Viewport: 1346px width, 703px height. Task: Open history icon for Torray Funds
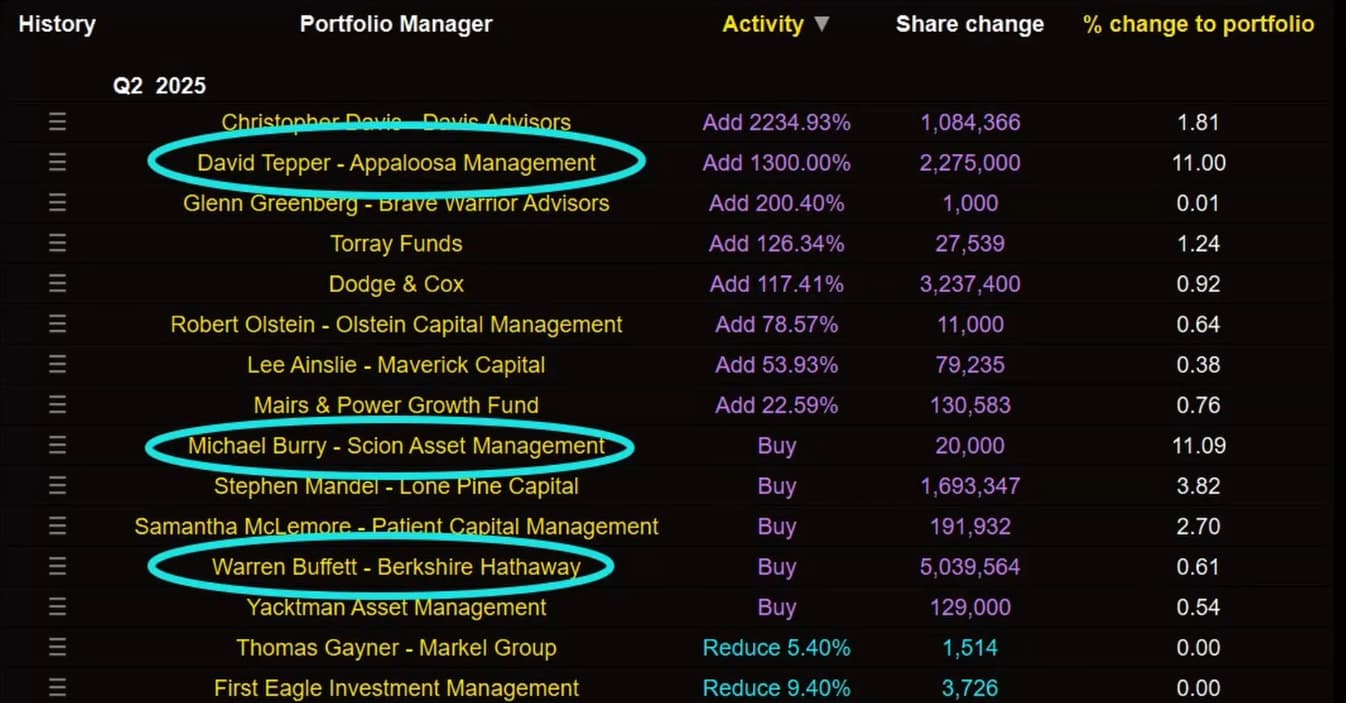[x=57, y=244]
